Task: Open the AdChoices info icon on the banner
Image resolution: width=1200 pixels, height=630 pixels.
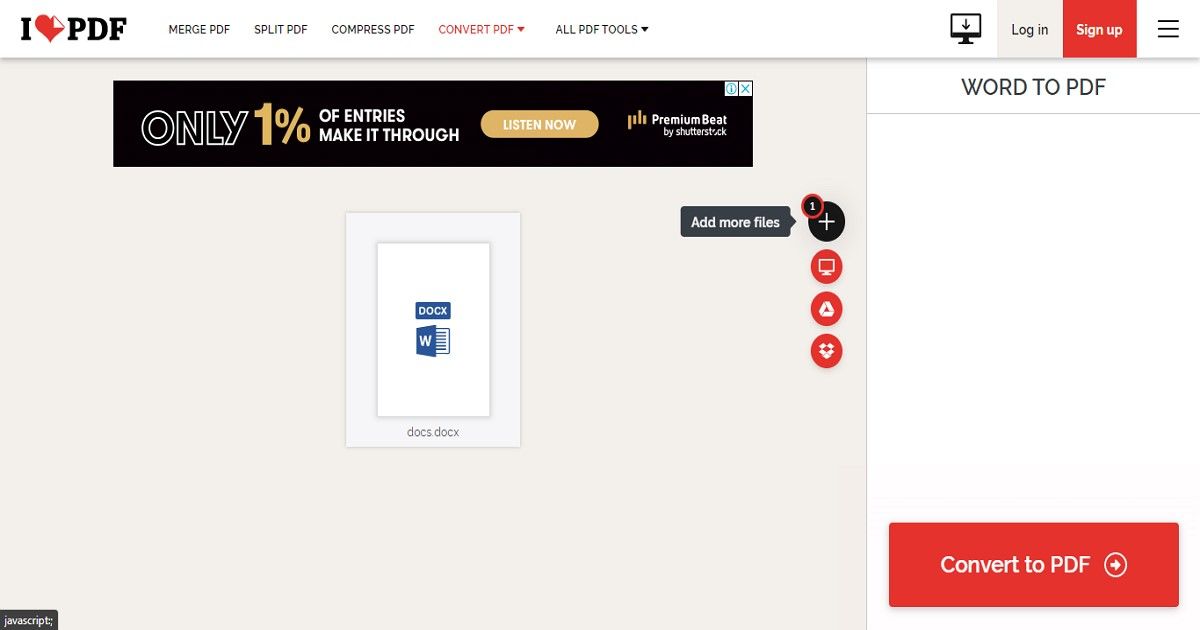Action: tap(732, 89)
